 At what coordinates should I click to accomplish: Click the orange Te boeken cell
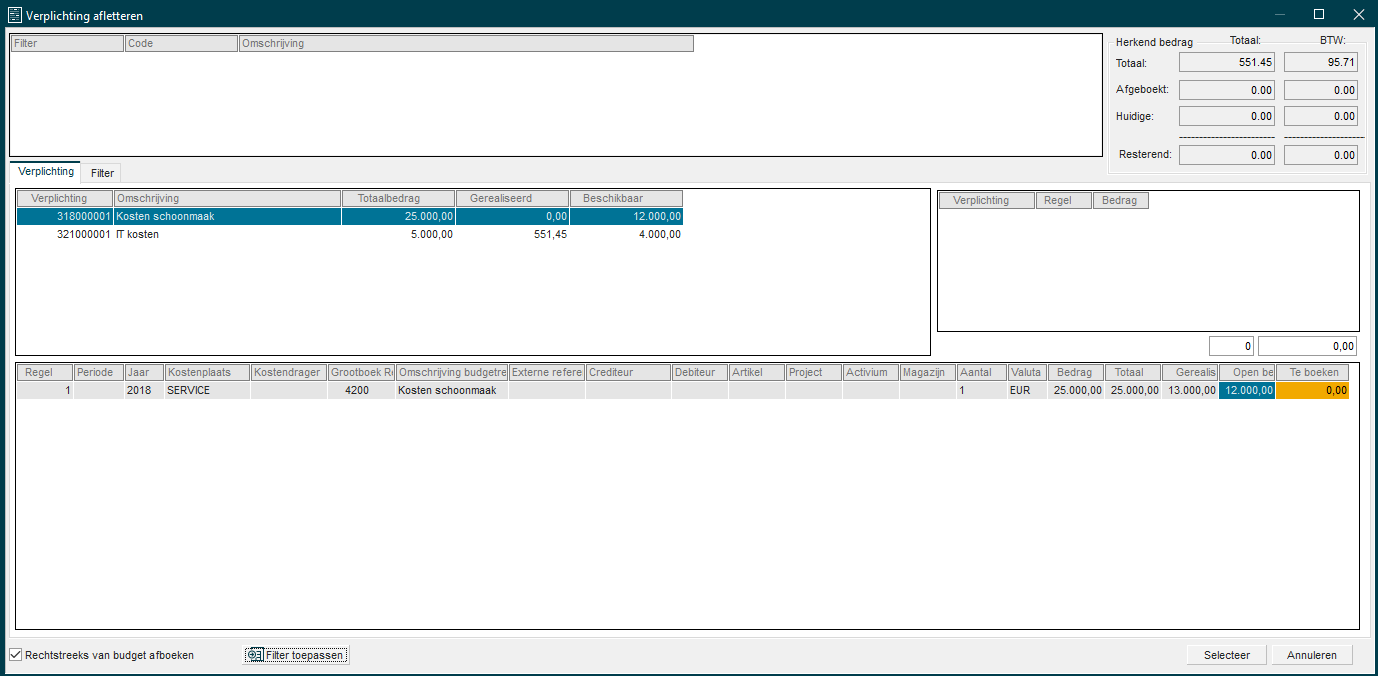[x=1312, y=390]
